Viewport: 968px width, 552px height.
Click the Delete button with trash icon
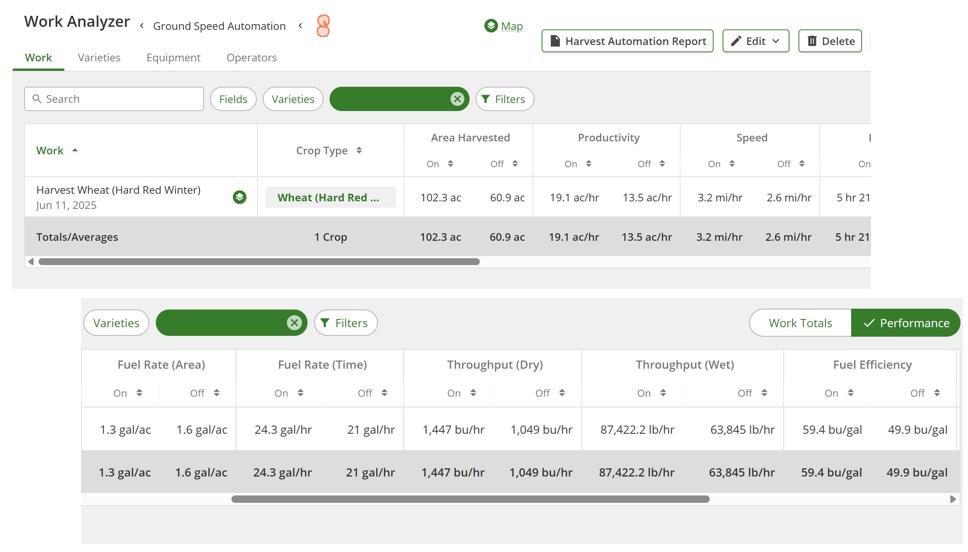click(x=830, y=41)
